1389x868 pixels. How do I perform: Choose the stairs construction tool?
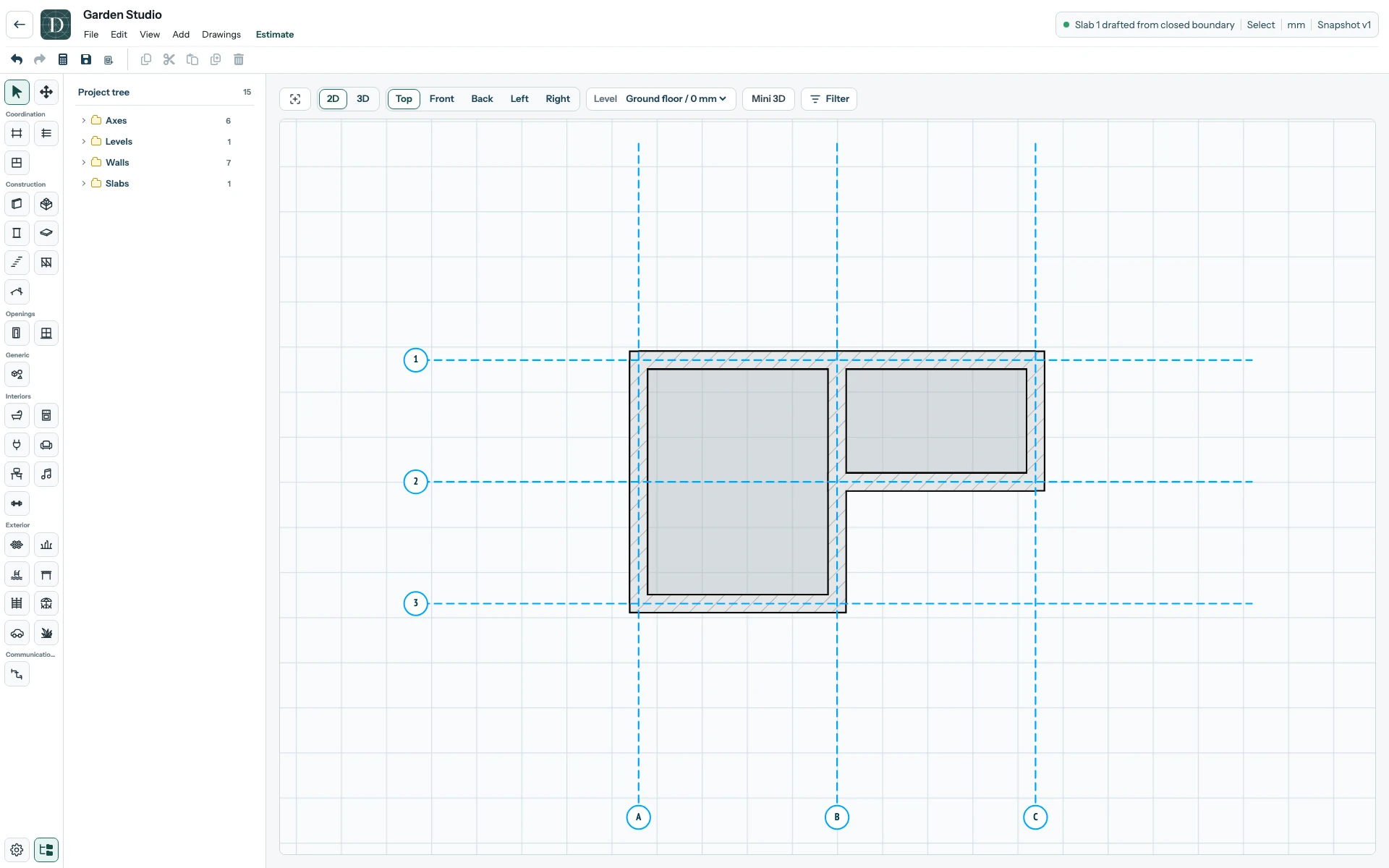pos(17,263)
